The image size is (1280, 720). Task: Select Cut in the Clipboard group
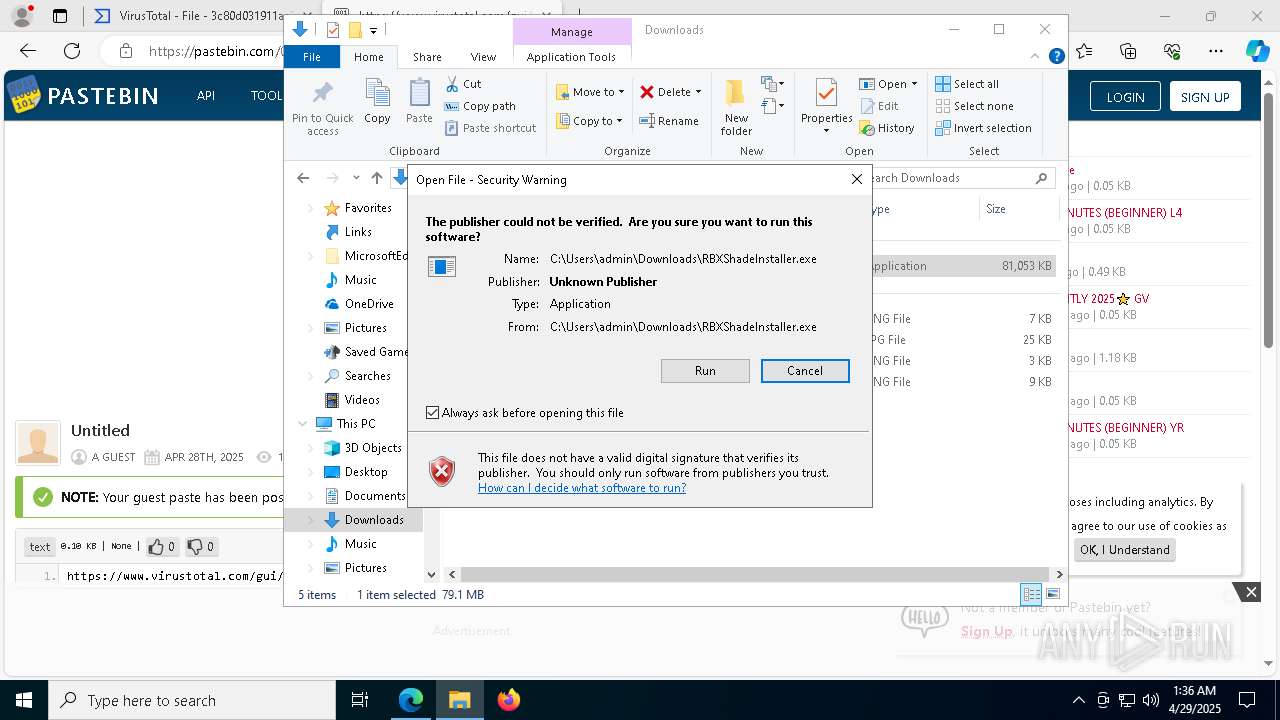pyautogui.click(x=463, y=84)
